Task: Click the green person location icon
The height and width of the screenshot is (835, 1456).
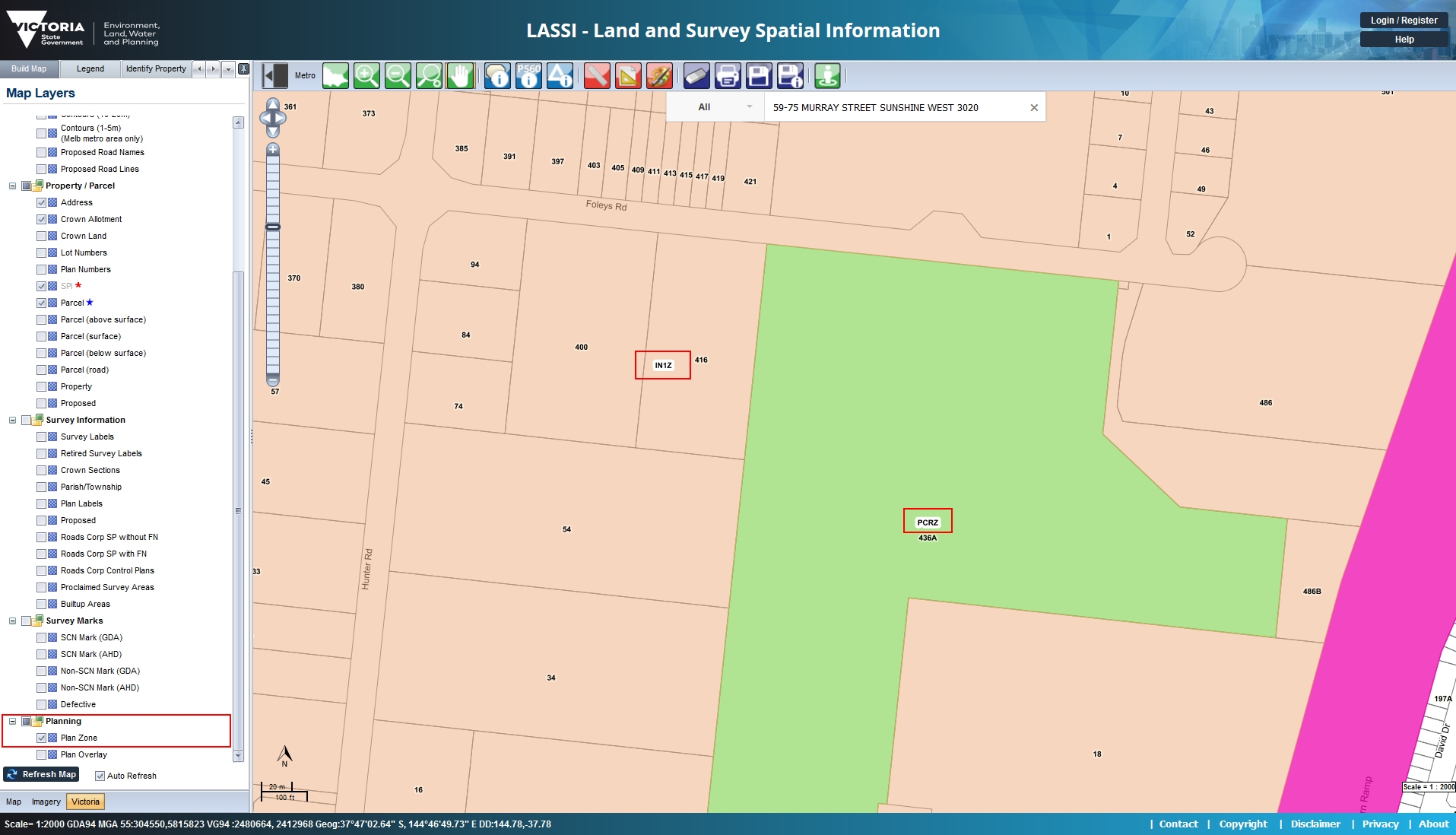Action: coord(827,75)
